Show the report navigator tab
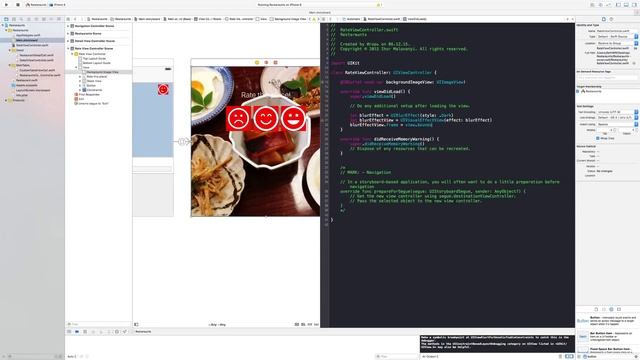The image size is (640, 360). pyautogui.click(x=59, y=19)
